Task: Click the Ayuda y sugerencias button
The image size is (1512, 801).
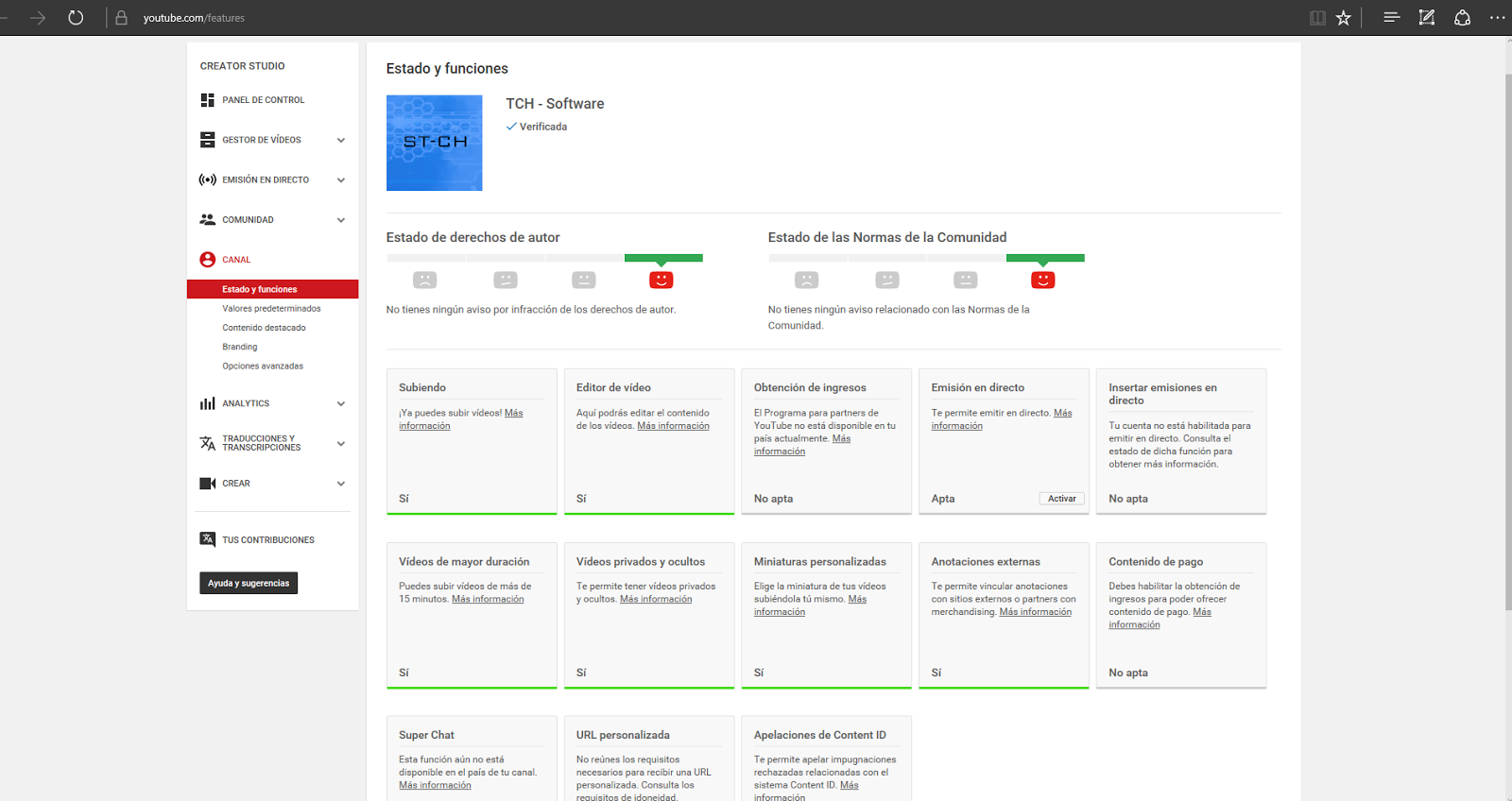Action: coord(249,583)
